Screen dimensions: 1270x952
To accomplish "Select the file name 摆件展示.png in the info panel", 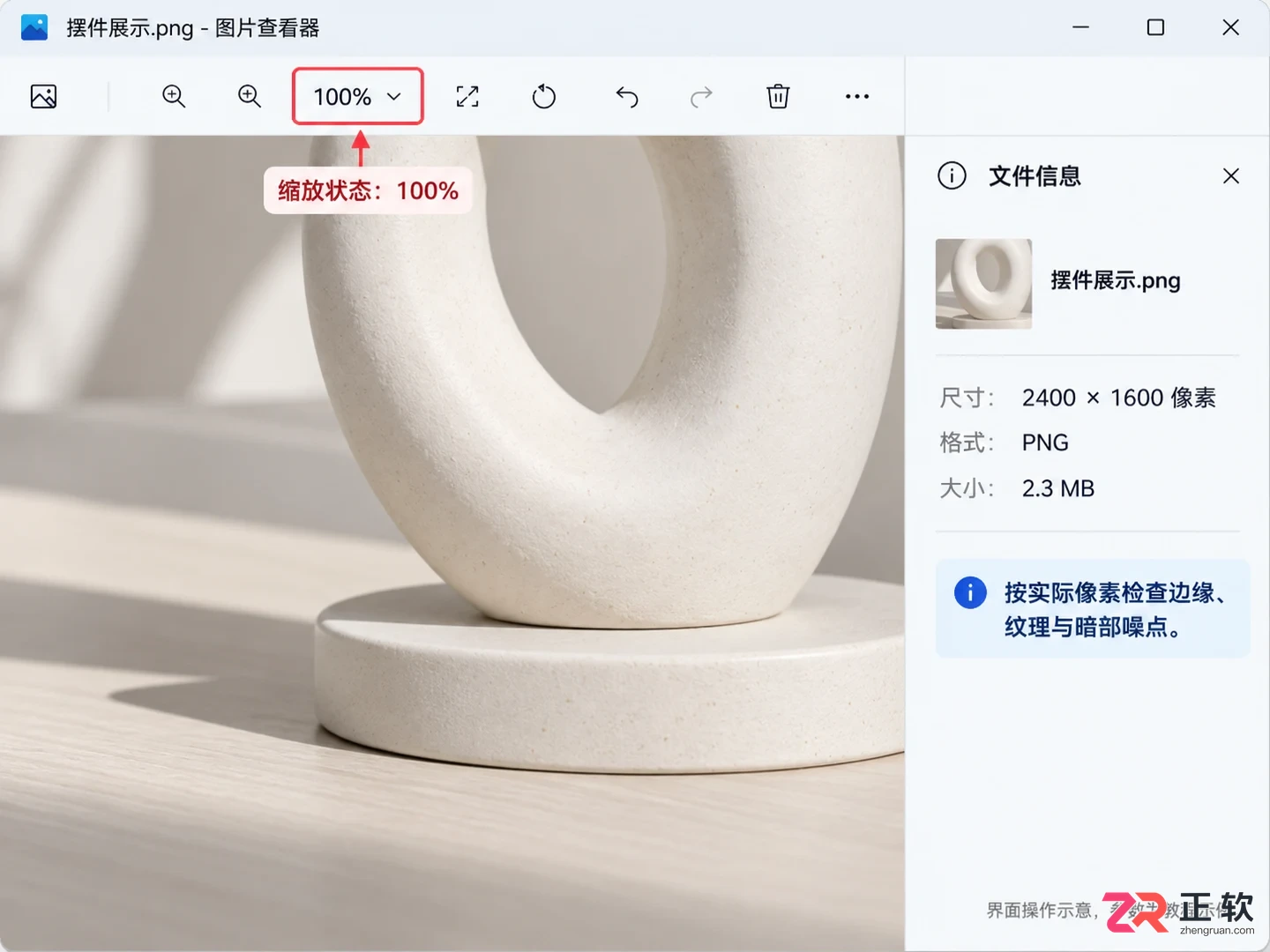I will click(1115, 281).
